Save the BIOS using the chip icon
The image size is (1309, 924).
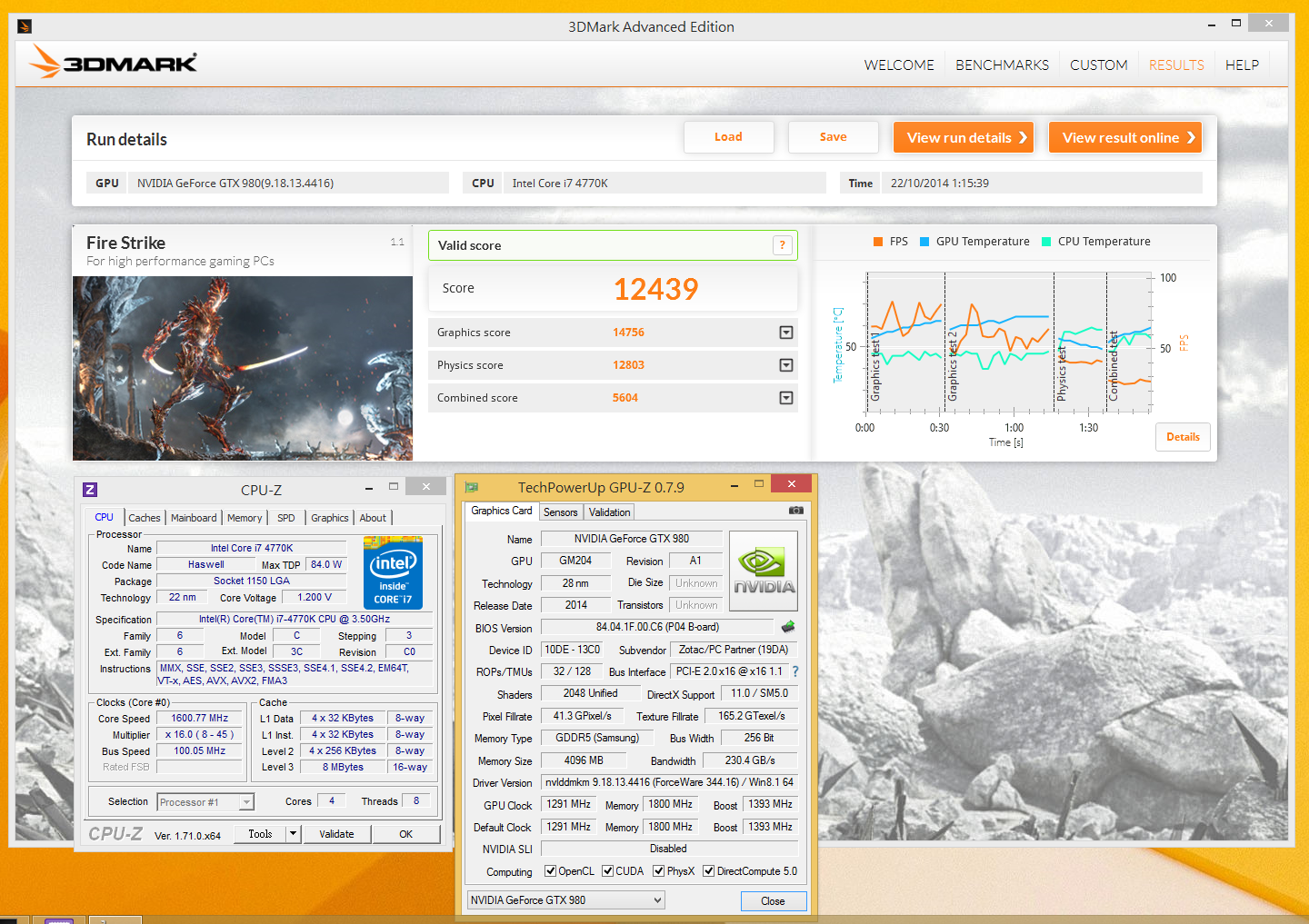pyautogui.click(x=788, y=626)
